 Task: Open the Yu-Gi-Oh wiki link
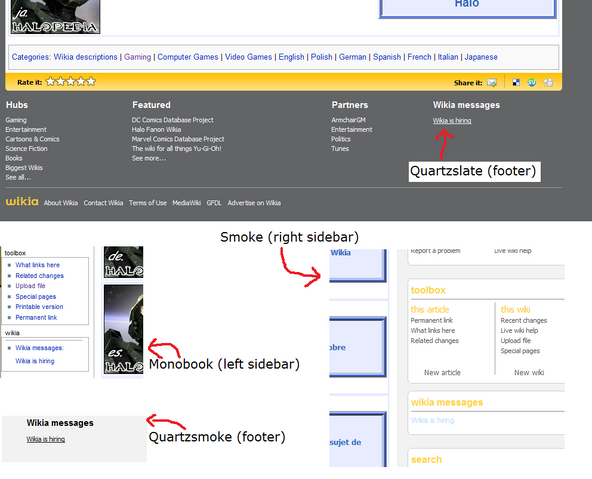point(176,148)
